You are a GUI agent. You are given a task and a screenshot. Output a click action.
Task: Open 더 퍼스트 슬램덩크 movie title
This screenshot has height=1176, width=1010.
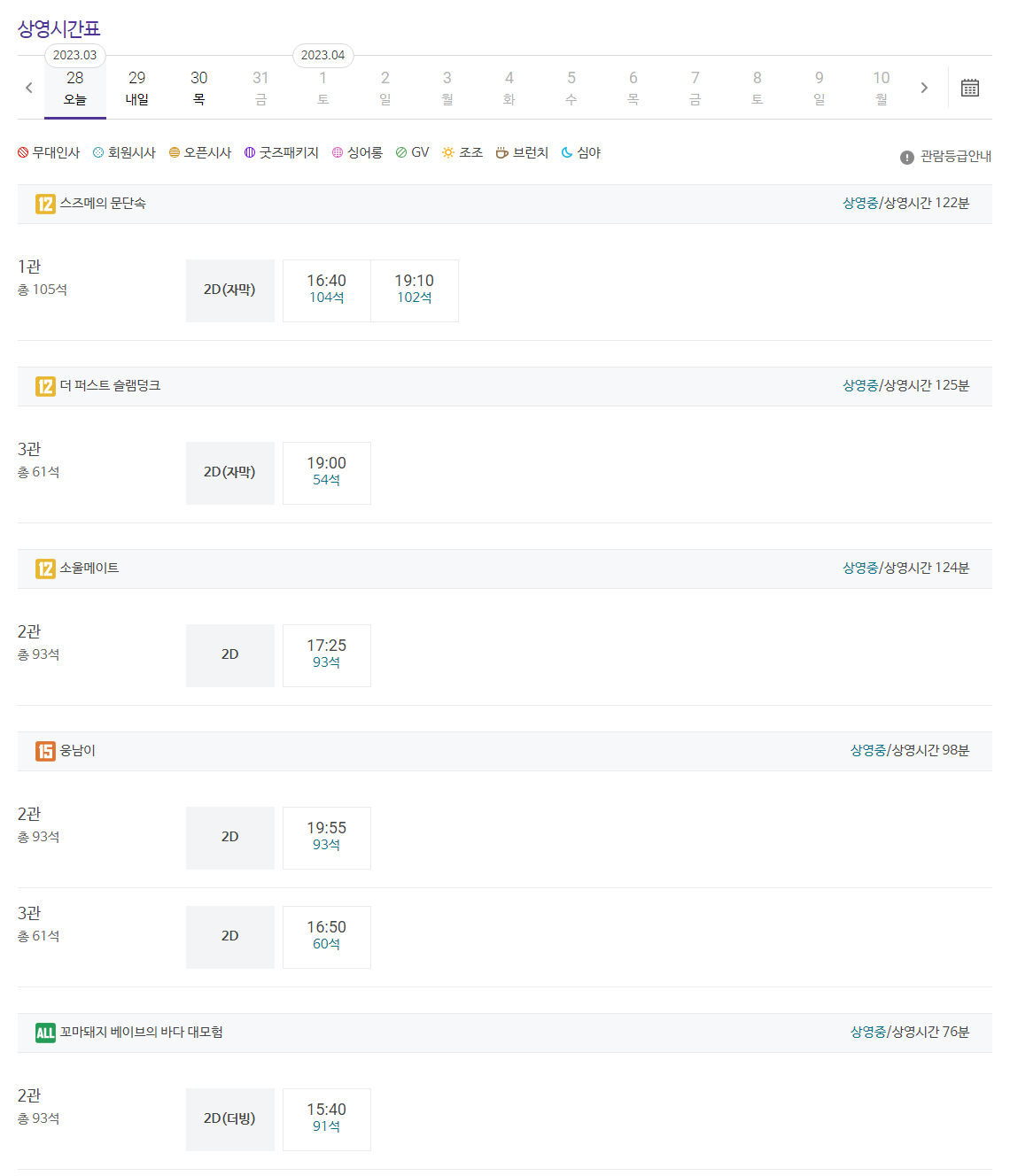[x=110, y=385]
